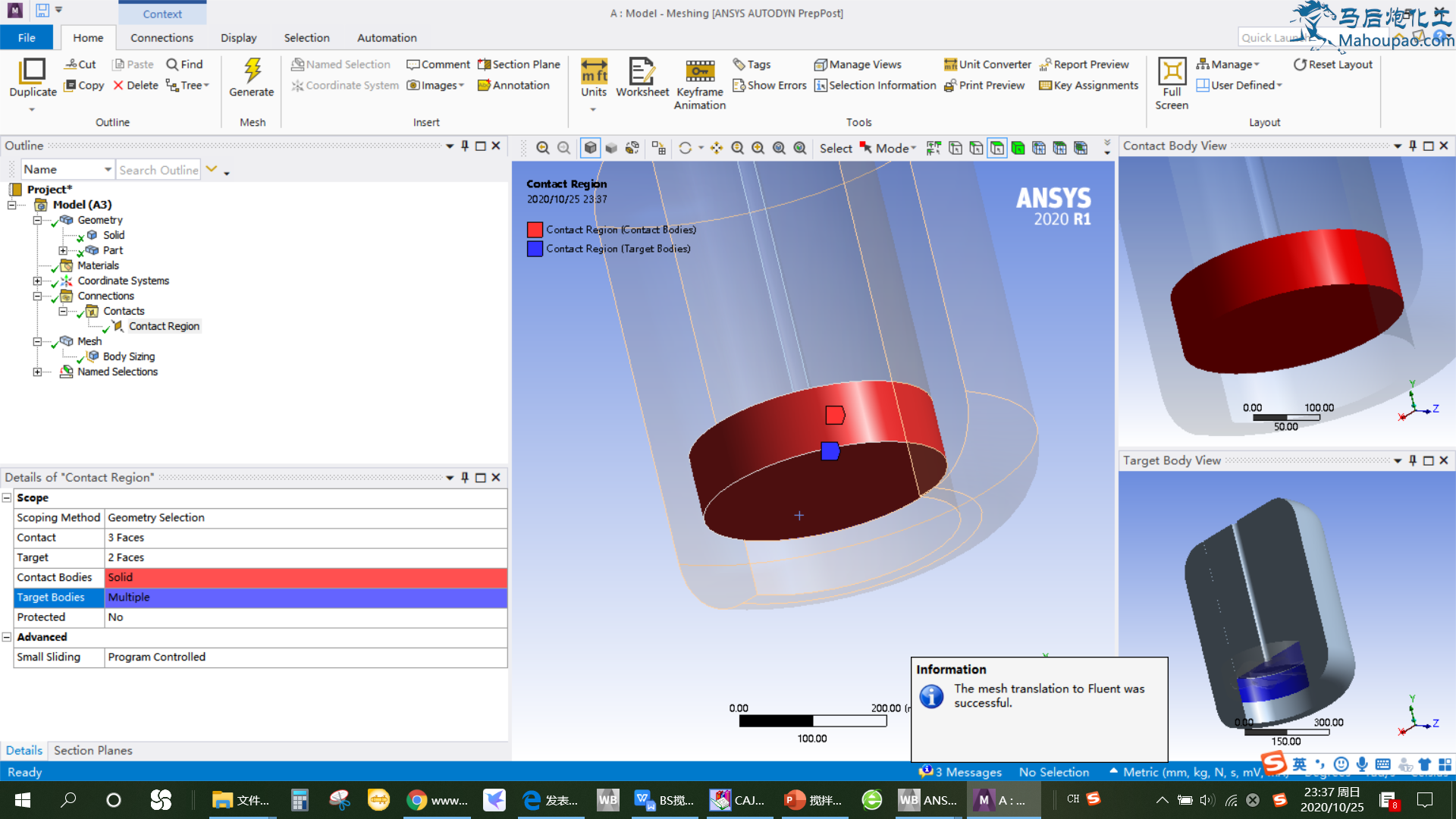Click the Copy button
The height and width of the screenshot is (819, 1456).
[x=84, y=86]
